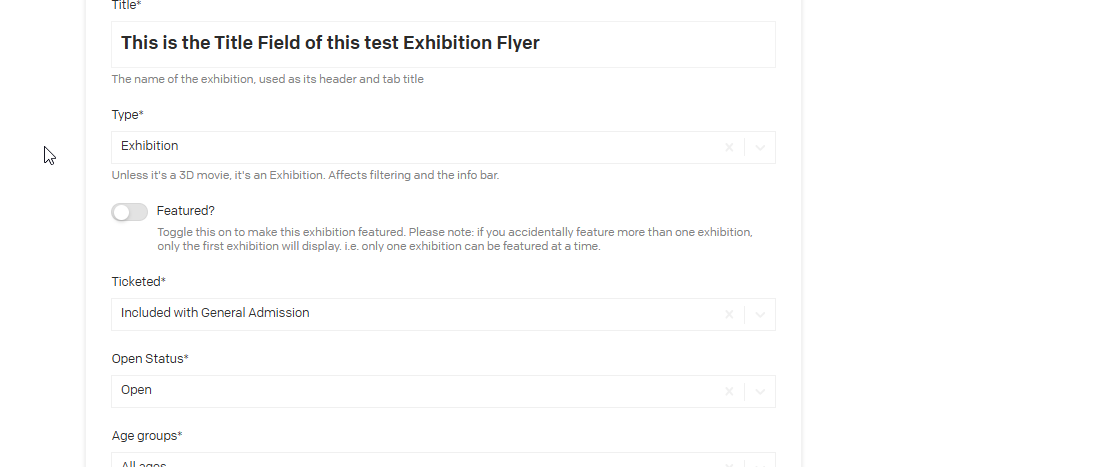This screenshot has height=467, width=1111.
Task: Click the 'Featured?' toggle label
Action: (186, 211)
